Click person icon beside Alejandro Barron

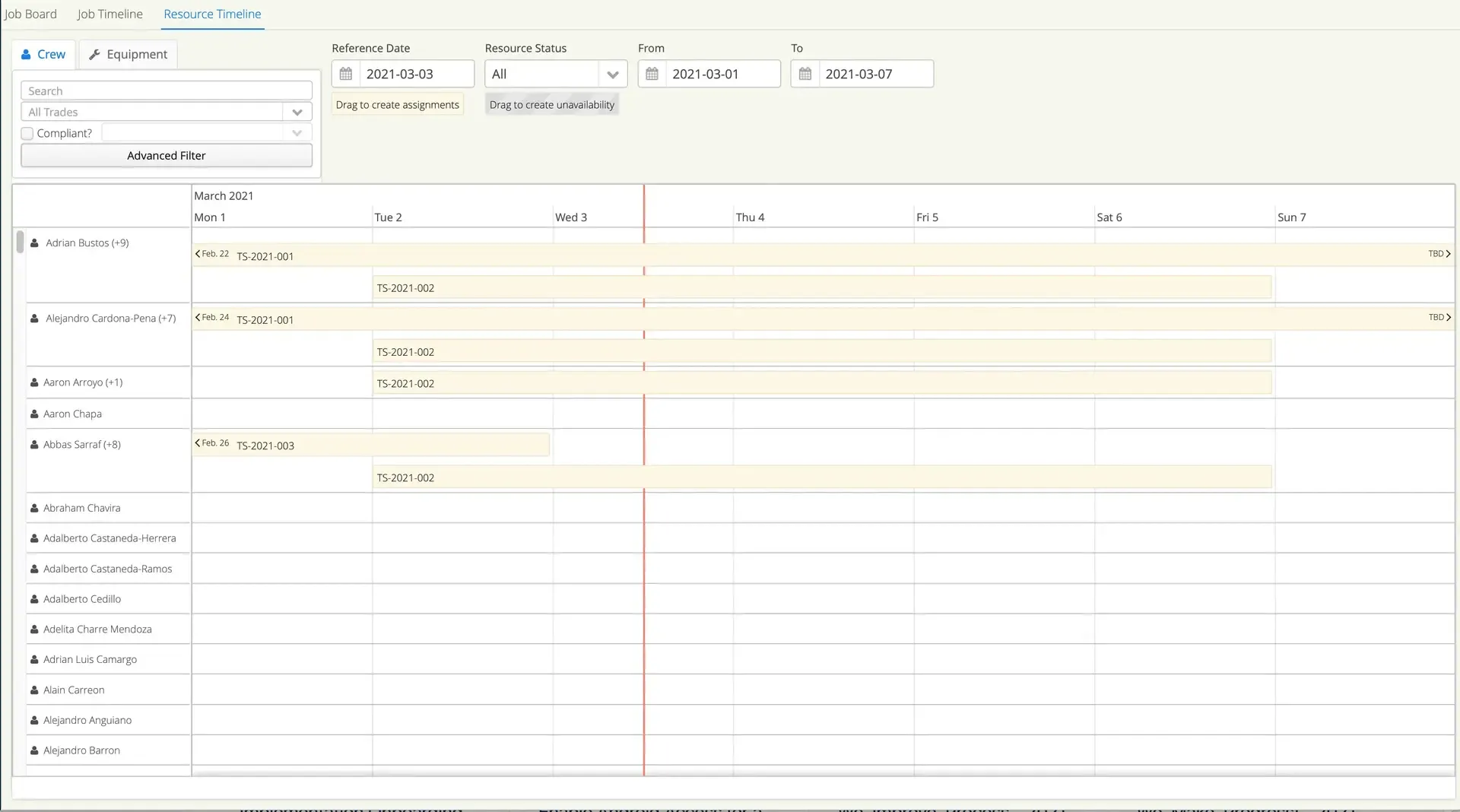click(34, 750)
